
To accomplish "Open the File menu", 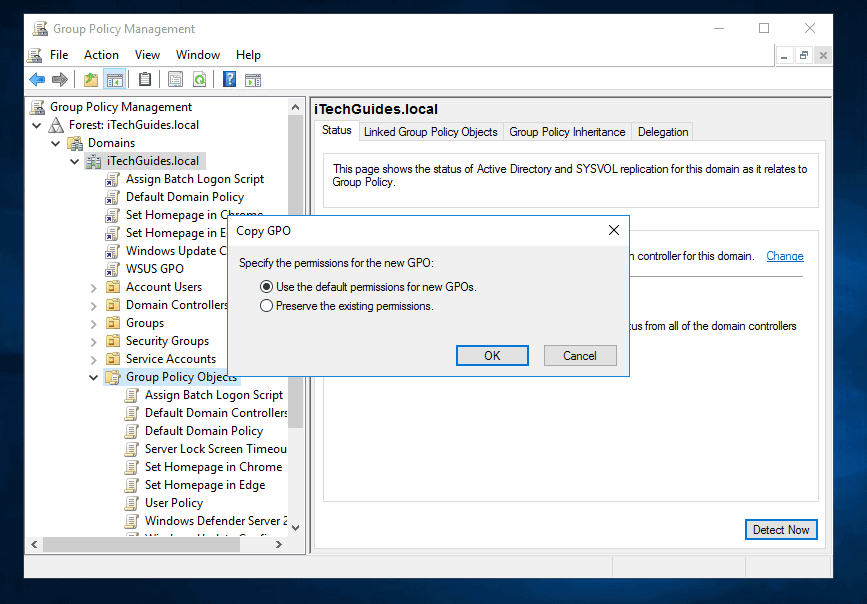I will 59,55.
